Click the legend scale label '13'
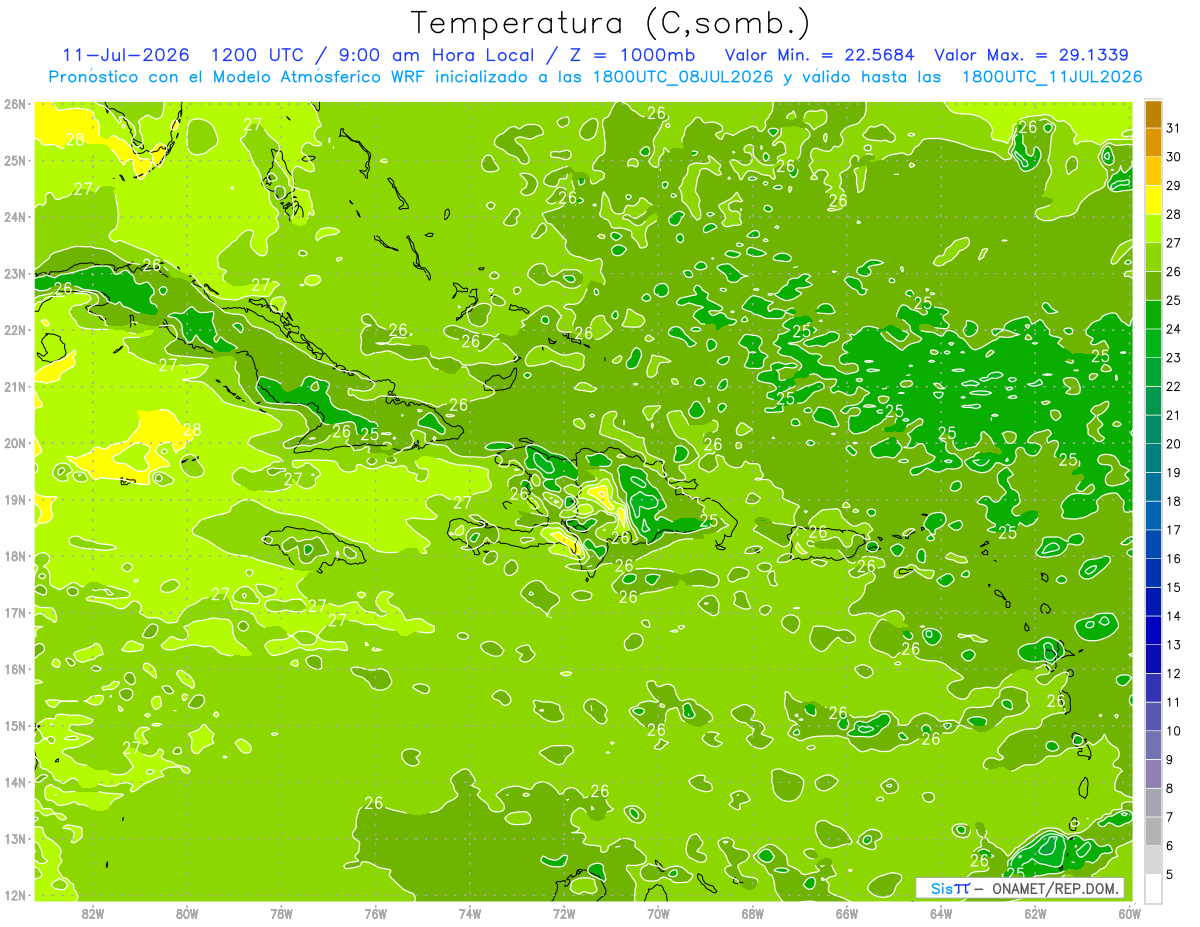This screenshot has height=927, width=1200. pos(1174,644)
